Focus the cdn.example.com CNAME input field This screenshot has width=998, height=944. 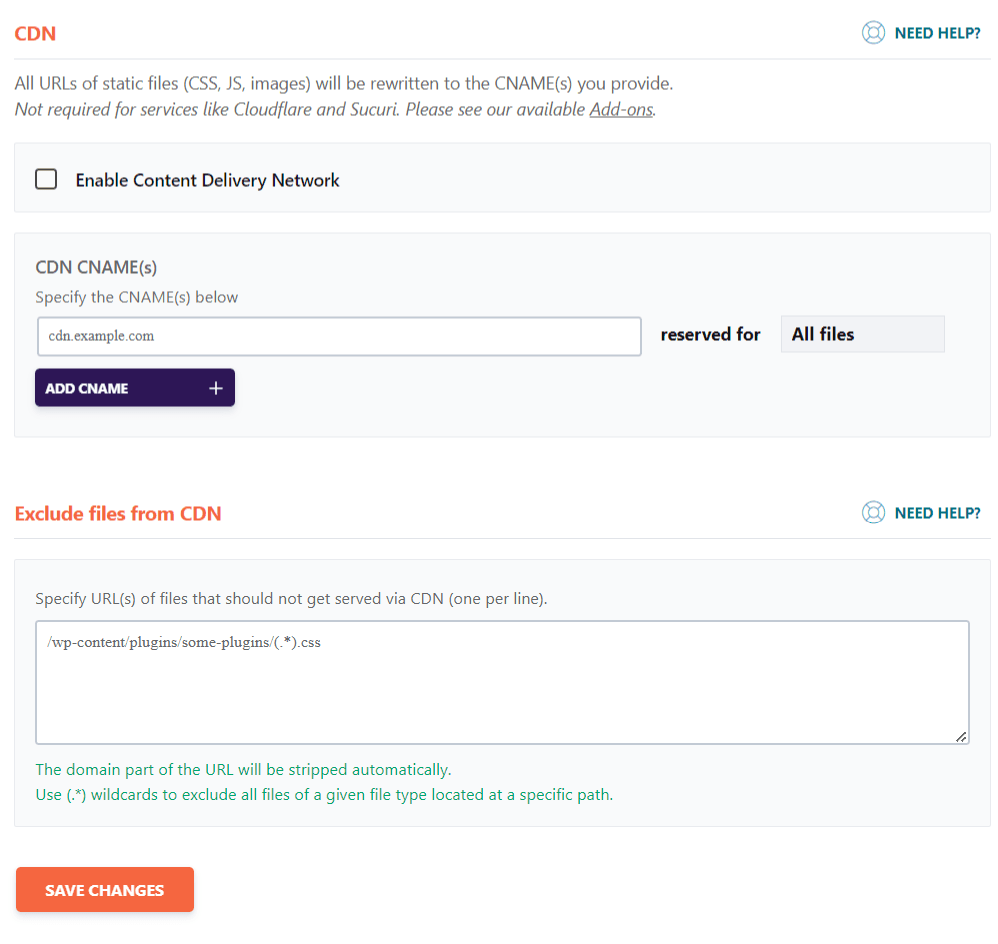coord(340,336)
